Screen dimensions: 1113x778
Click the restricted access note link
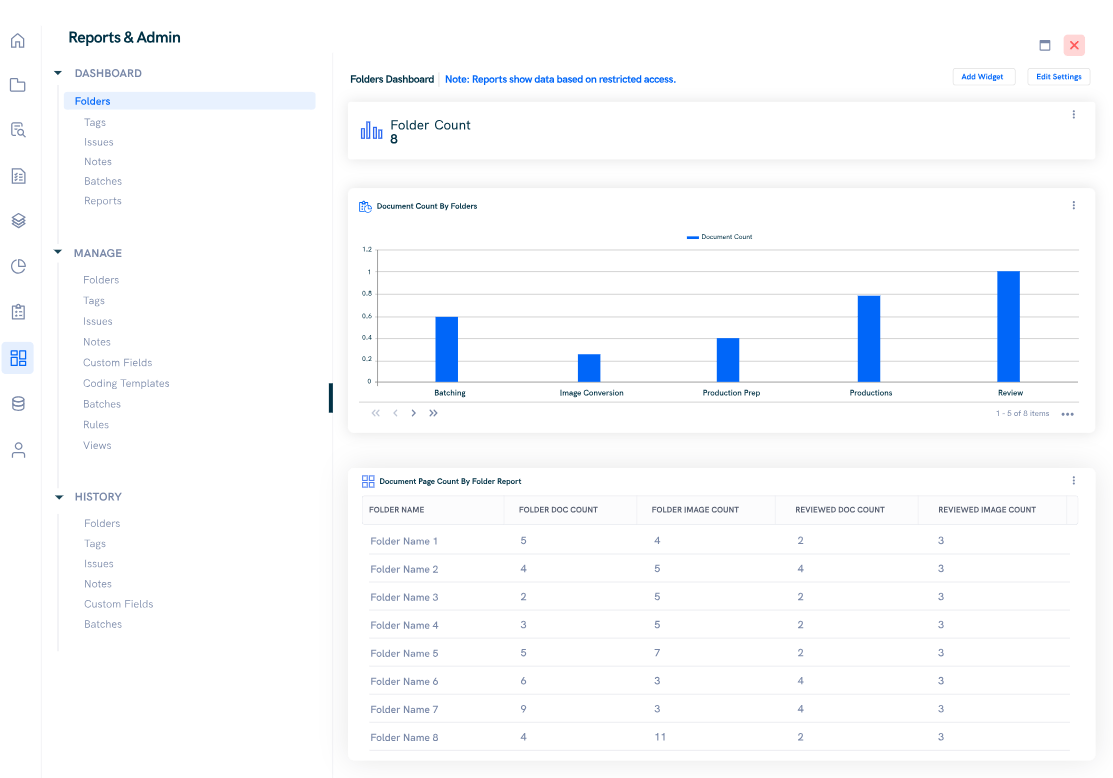pyautogui.click(x=560, y=80)
